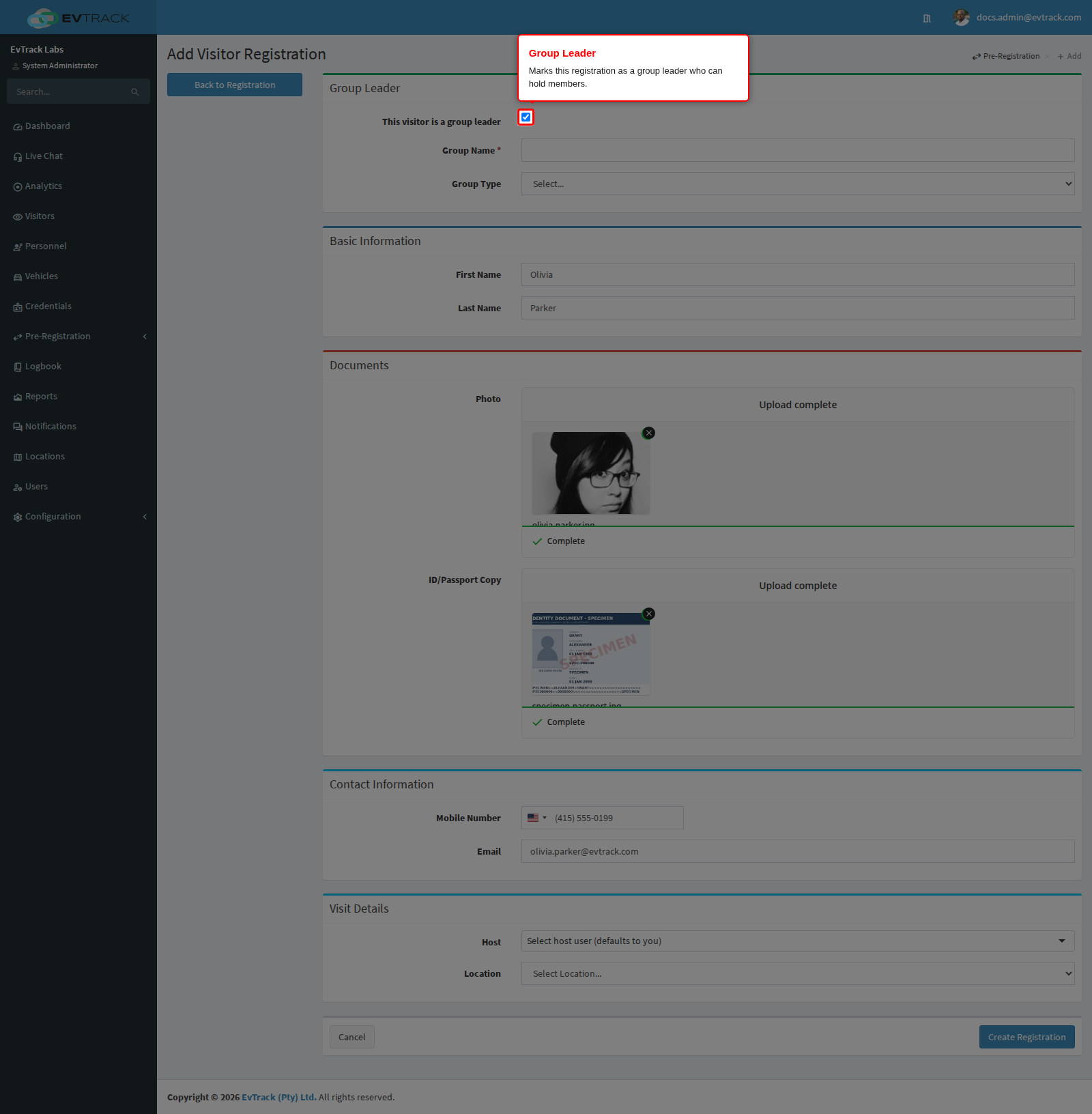Screen dimensions: 1092x1114
Task: Click the Add breadcrumb item
Action: 1069,56
